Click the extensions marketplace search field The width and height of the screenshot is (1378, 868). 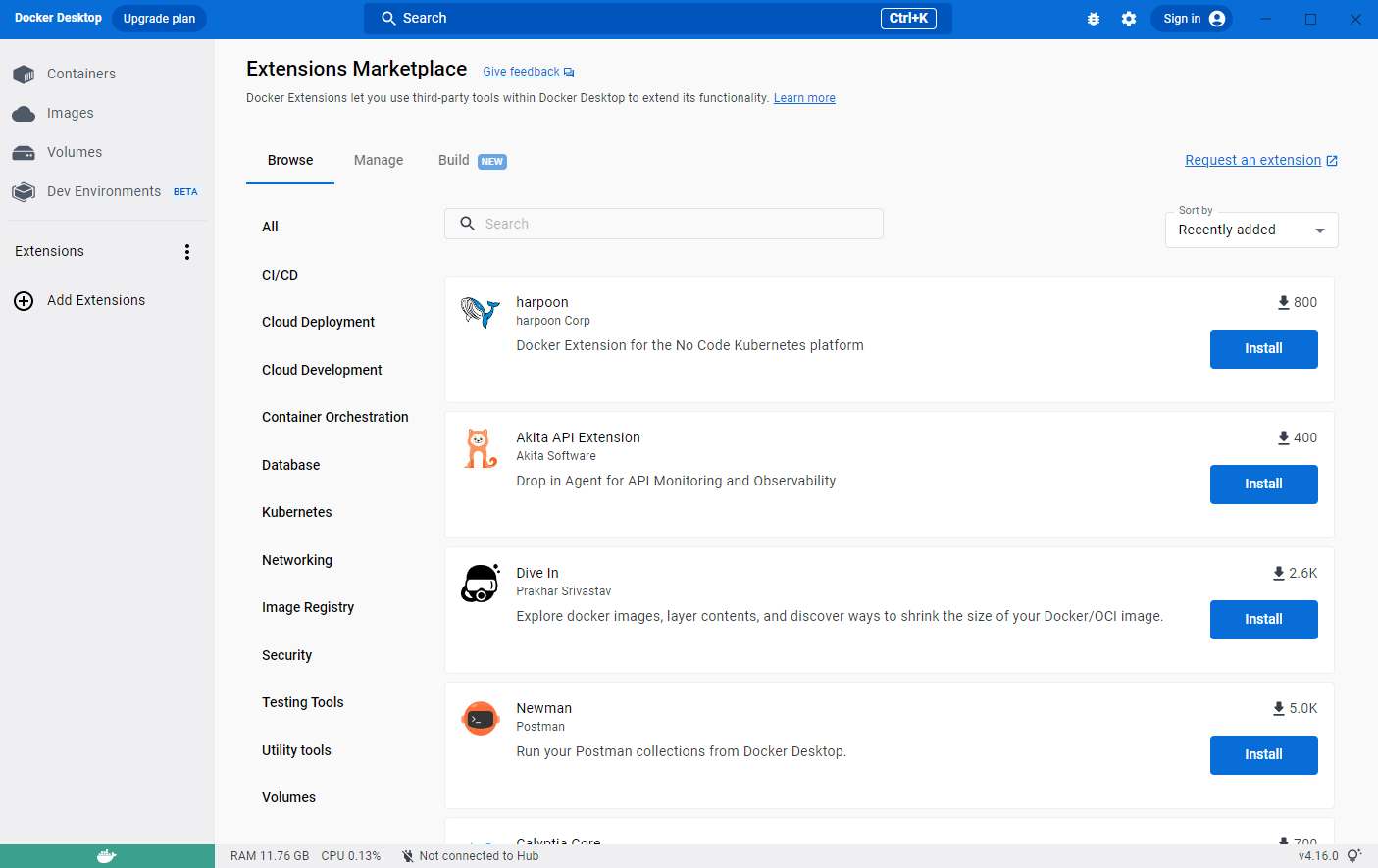point(664,224)
